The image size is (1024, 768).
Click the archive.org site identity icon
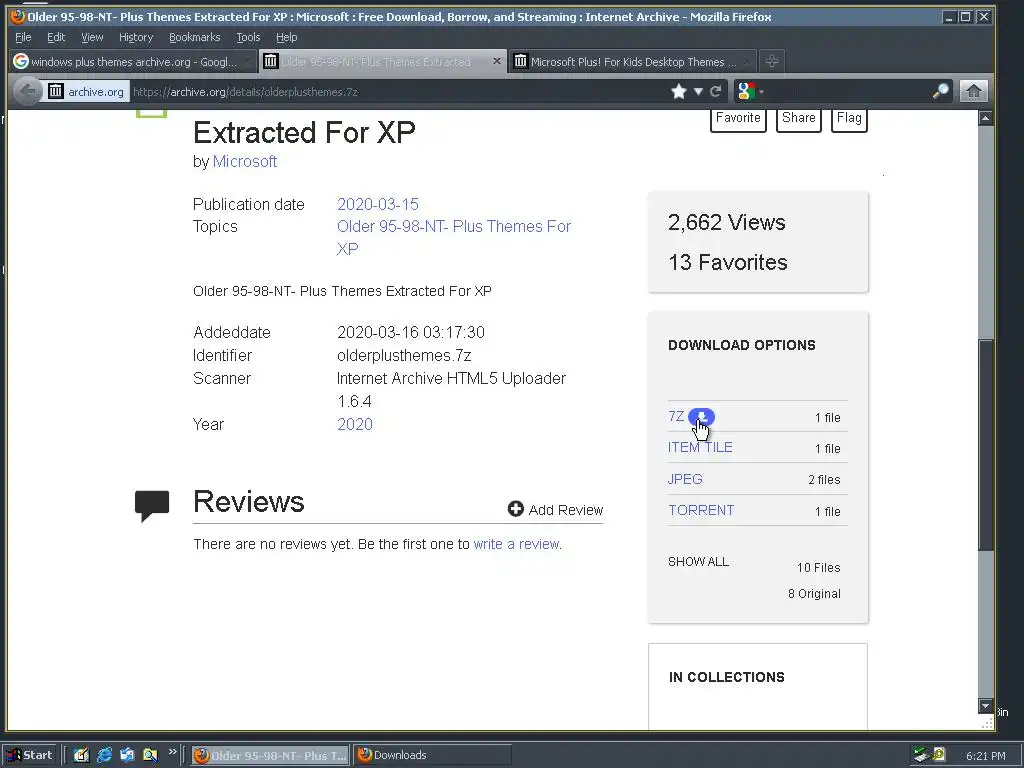[56, 91]
